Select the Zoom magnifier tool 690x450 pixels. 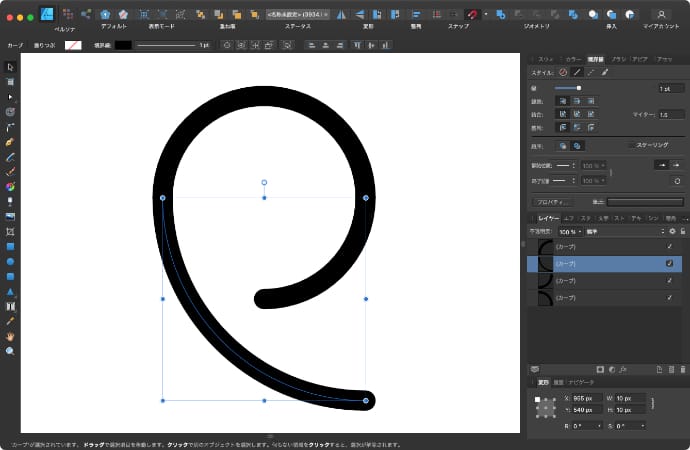10,351
